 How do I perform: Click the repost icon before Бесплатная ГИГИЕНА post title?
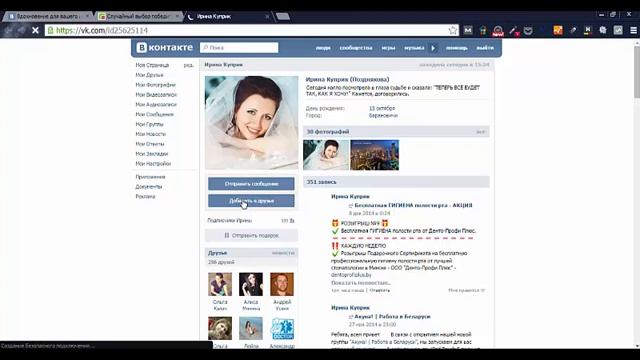(x=351, y=206)
